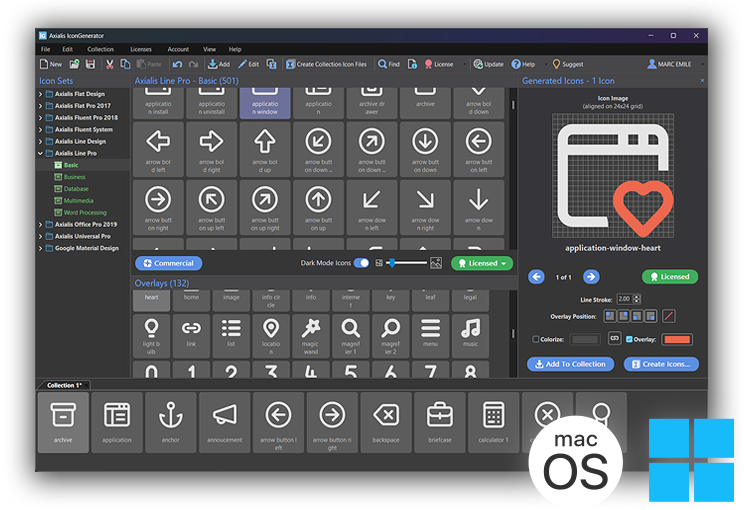
Task: Open the MARC EMILE account menu
Action: (670, 64)
